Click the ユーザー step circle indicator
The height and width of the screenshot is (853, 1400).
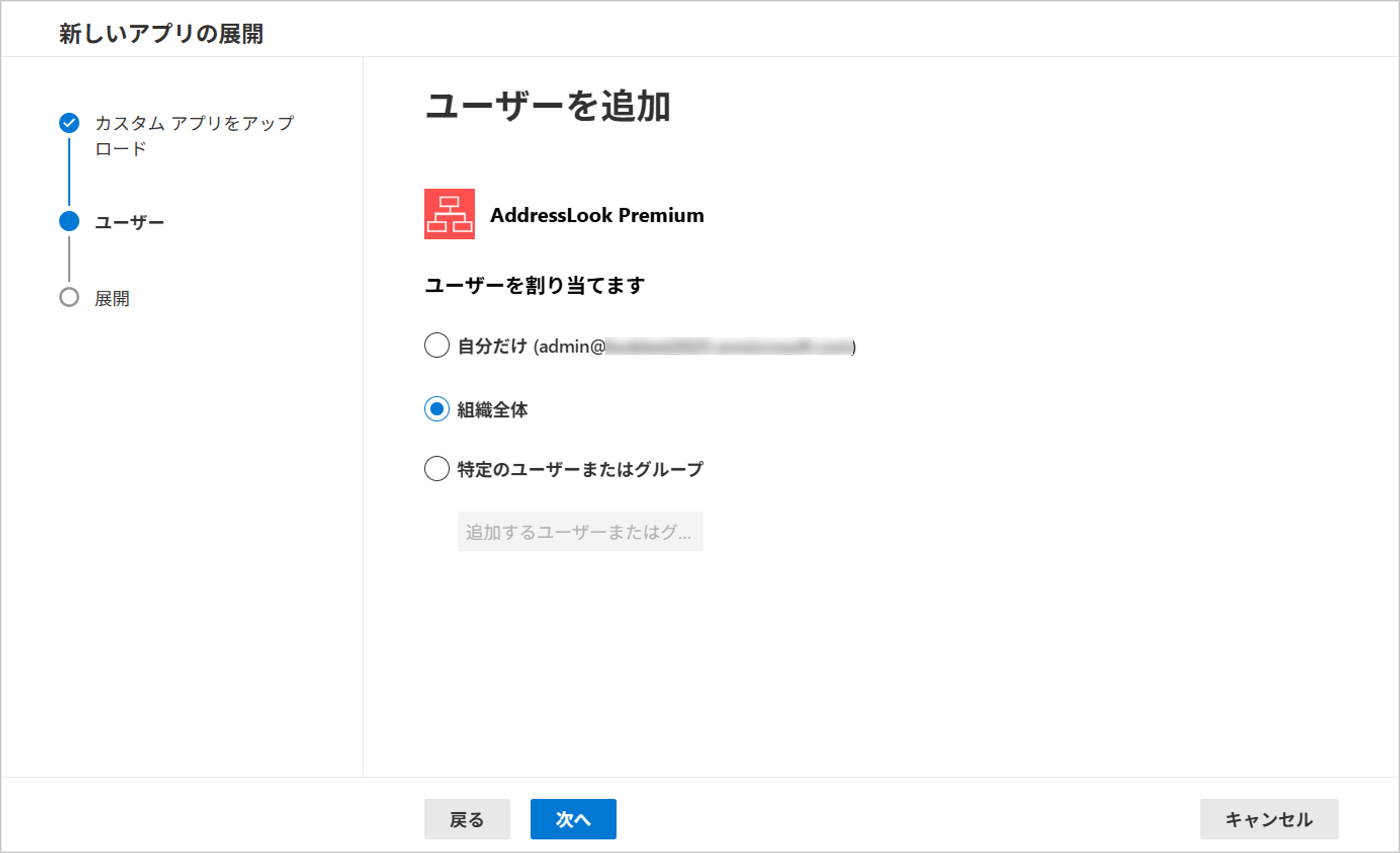pos(69,221)
